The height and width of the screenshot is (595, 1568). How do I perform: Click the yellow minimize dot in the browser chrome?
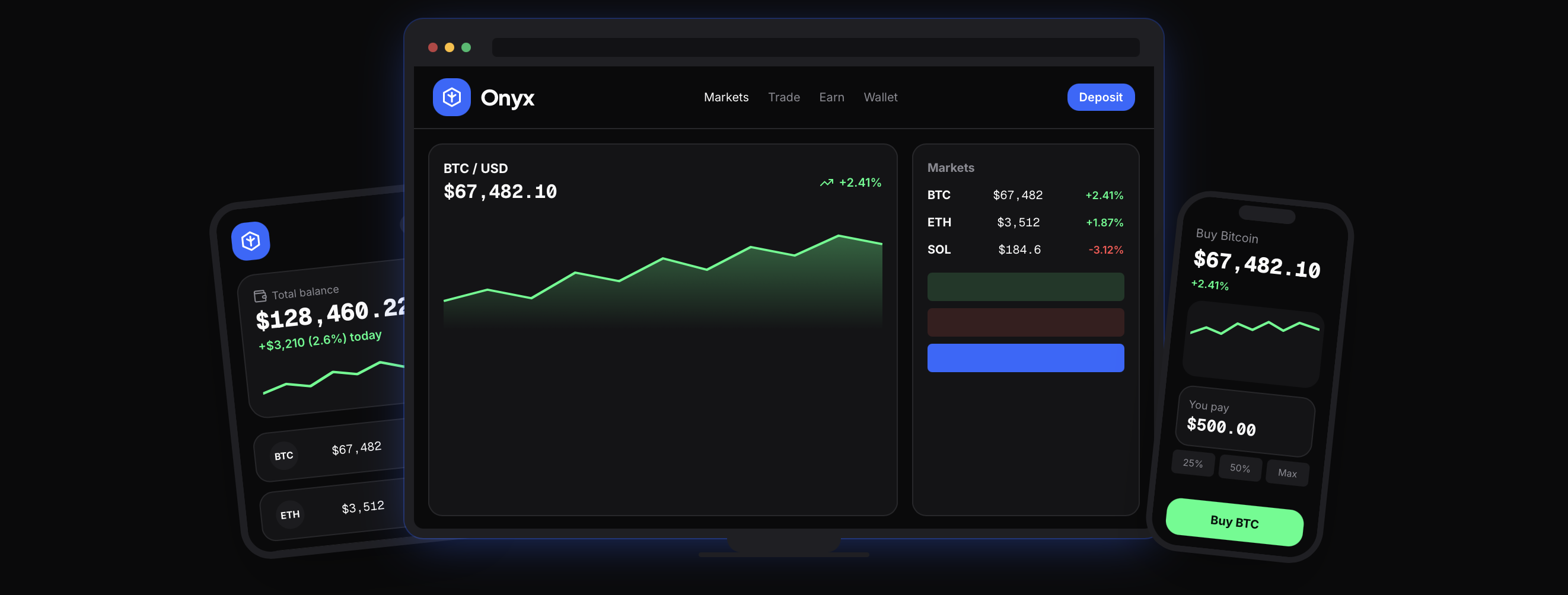click(449, 47)
